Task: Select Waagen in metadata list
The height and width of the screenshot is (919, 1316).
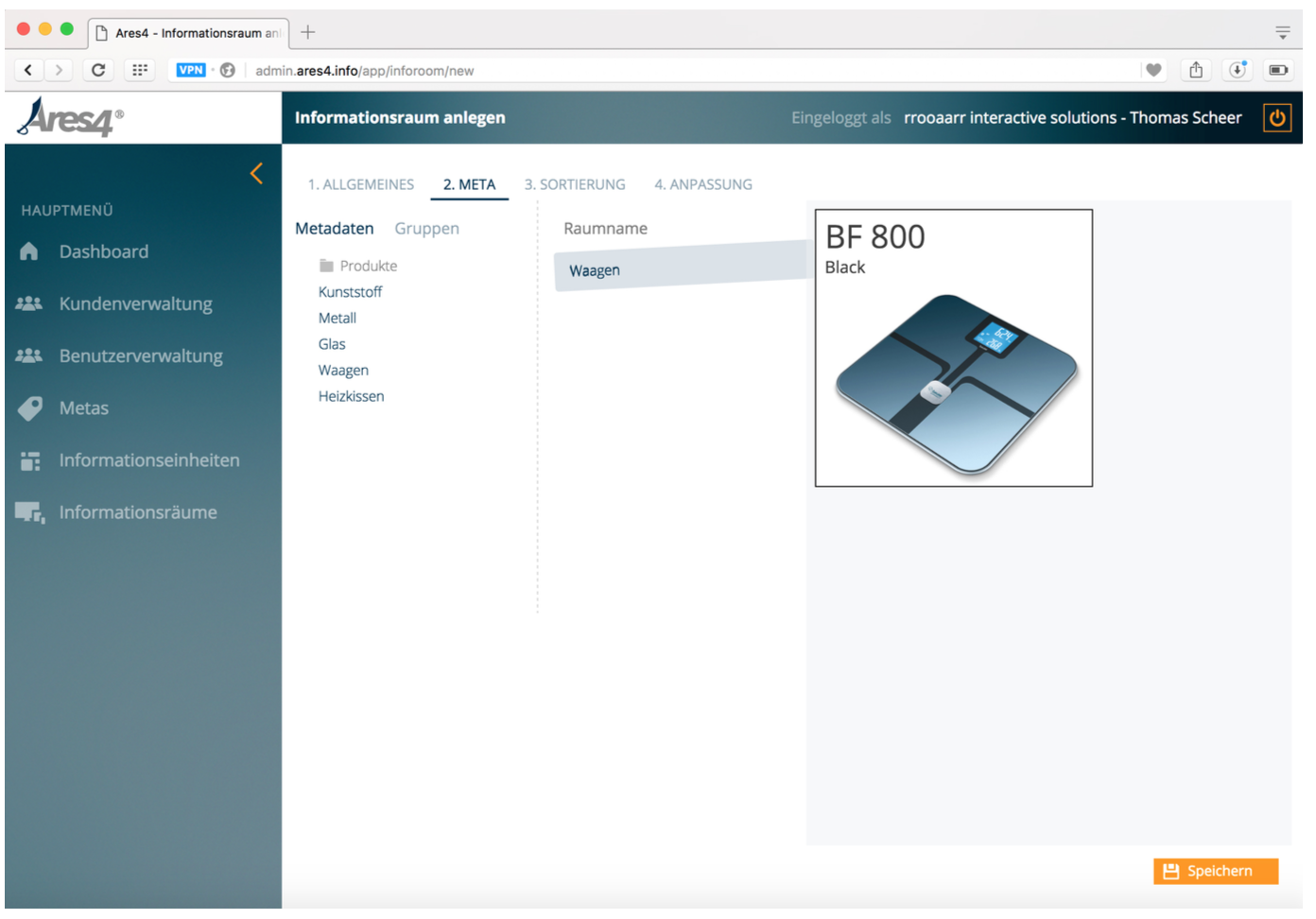Action: point(344,371)
